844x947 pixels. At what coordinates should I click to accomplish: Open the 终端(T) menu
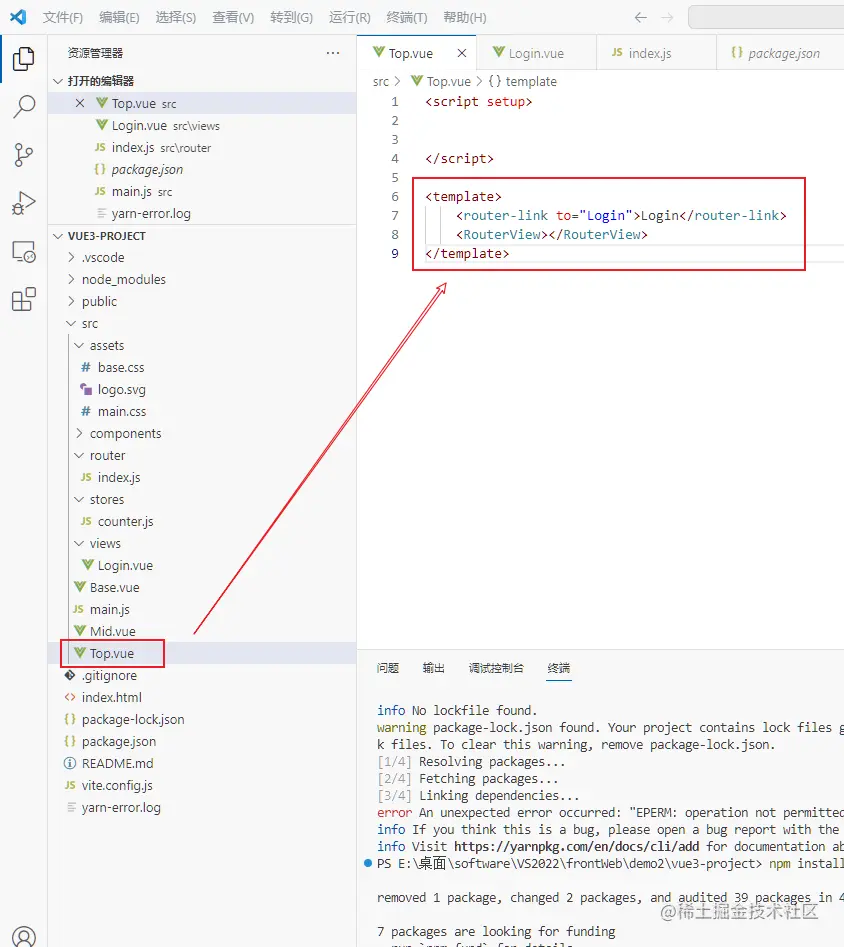point(407,18)
